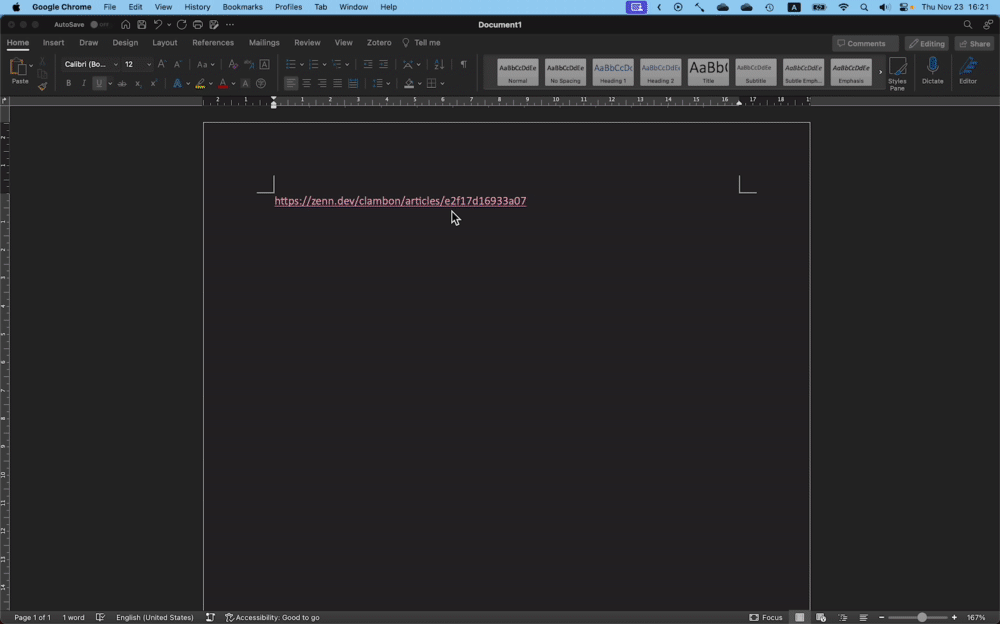This screenshot has width=1000, height=624.
Task: Click the Clear All Formatting icon
Action: 233,64
